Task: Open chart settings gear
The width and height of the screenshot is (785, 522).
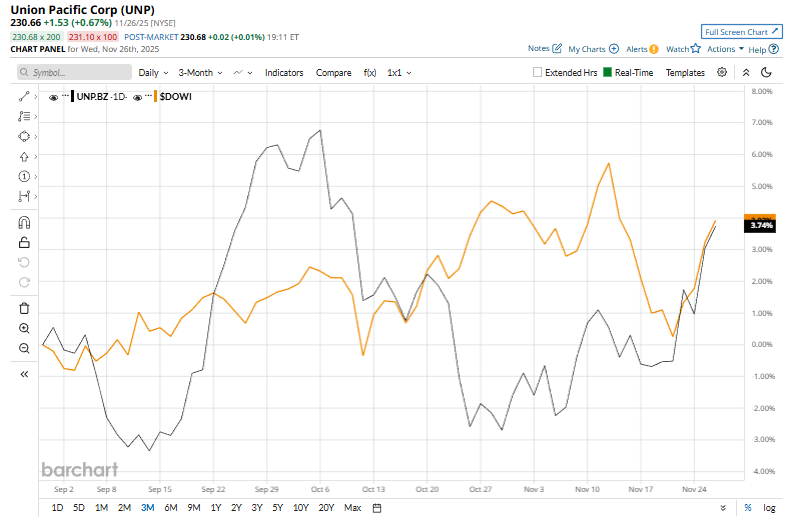Action: click(722, 72)
